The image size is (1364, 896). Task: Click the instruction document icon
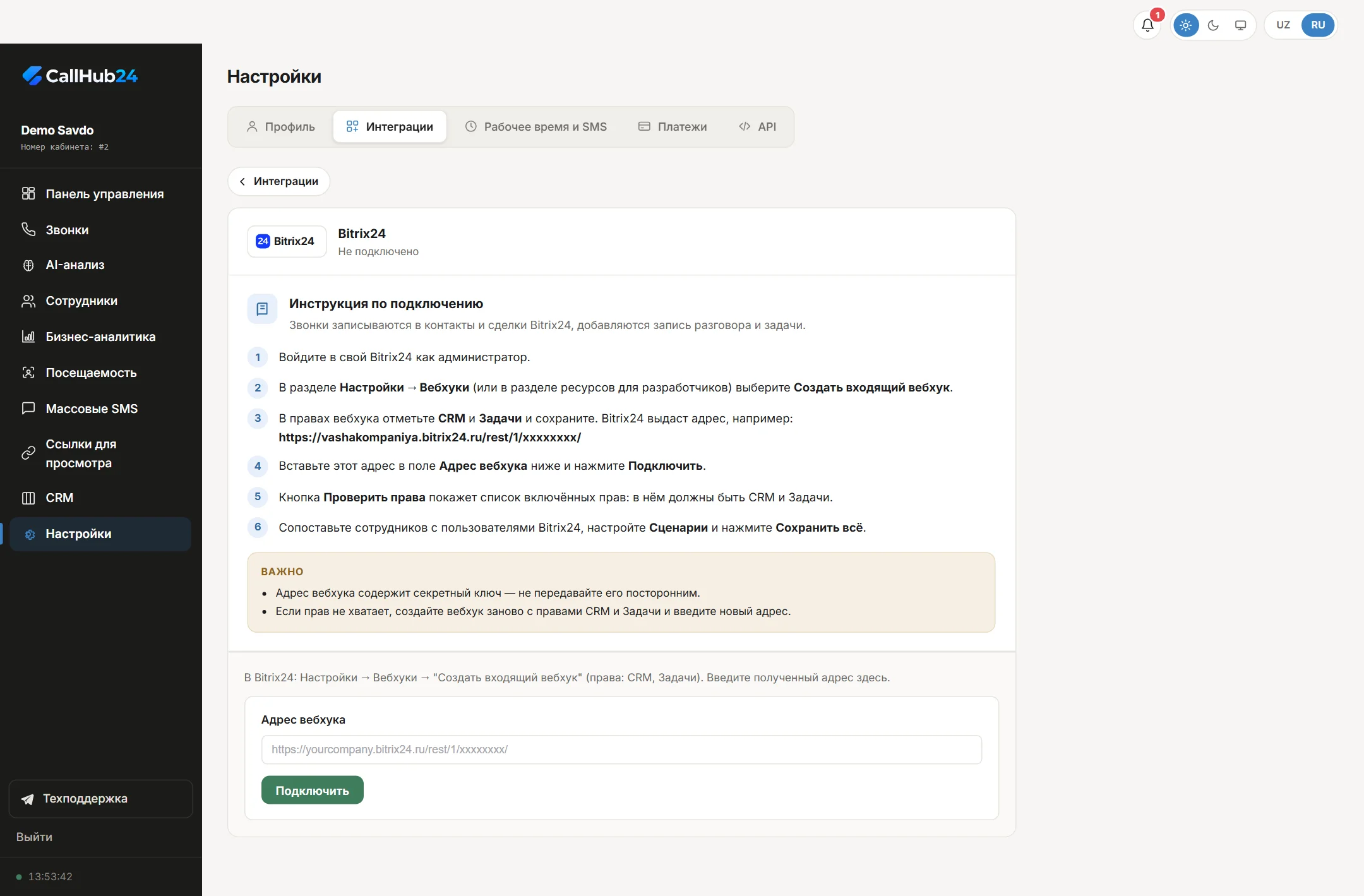pyautogui.click(x=262, y=309)
